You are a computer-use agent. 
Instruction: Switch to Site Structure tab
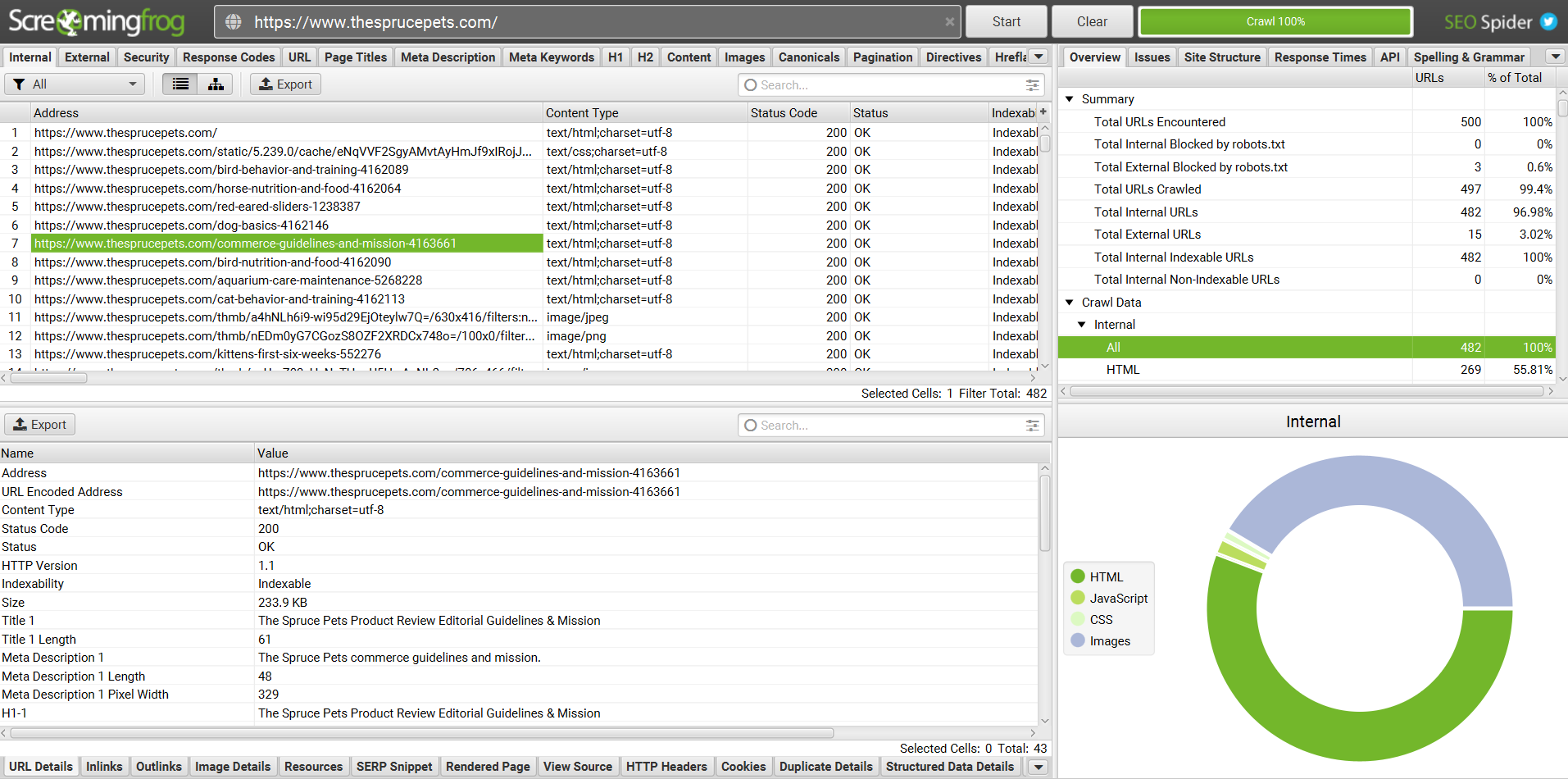point(1221,57)
